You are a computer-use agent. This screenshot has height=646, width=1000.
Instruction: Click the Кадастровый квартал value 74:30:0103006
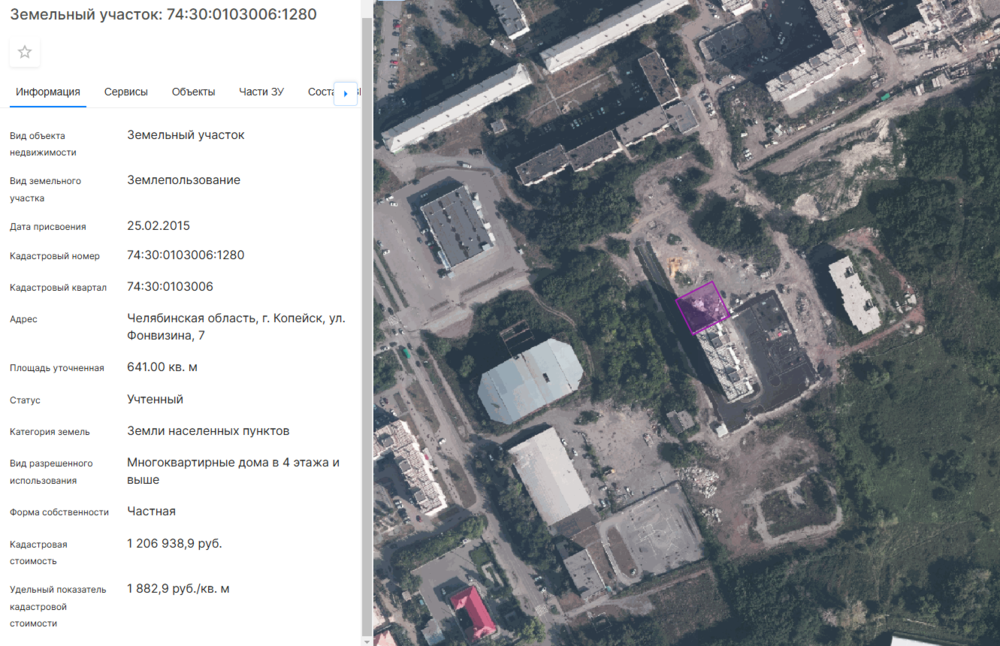pyautogui.click(x=170, y=287)
